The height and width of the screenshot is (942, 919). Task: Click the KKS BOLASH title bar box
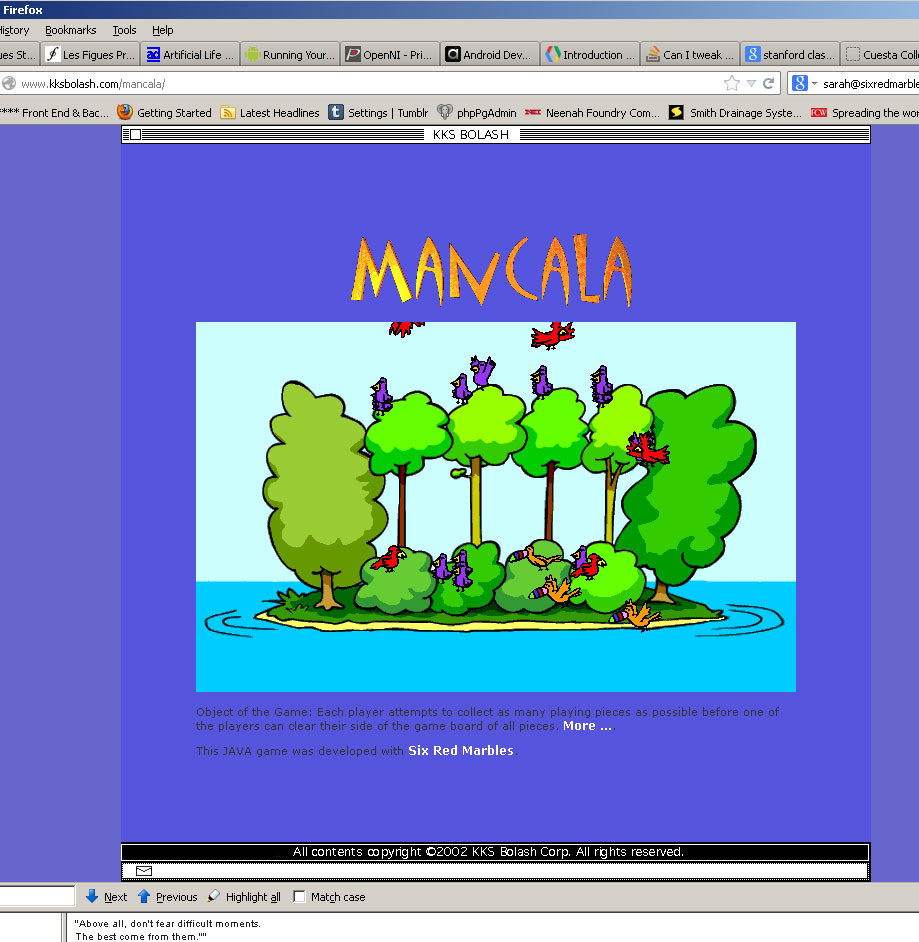click(x=136, y=135)
